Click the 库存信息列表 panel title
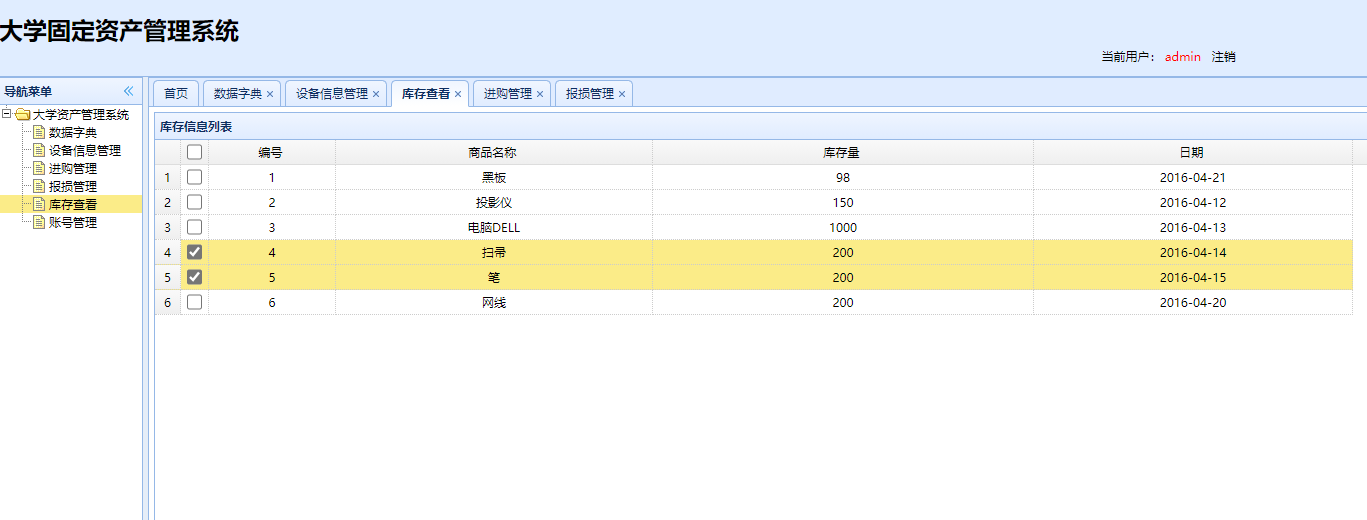Image resolution: width=1367 pixels, height=520 pixels. pyautogui.click(x=196, y=127)
